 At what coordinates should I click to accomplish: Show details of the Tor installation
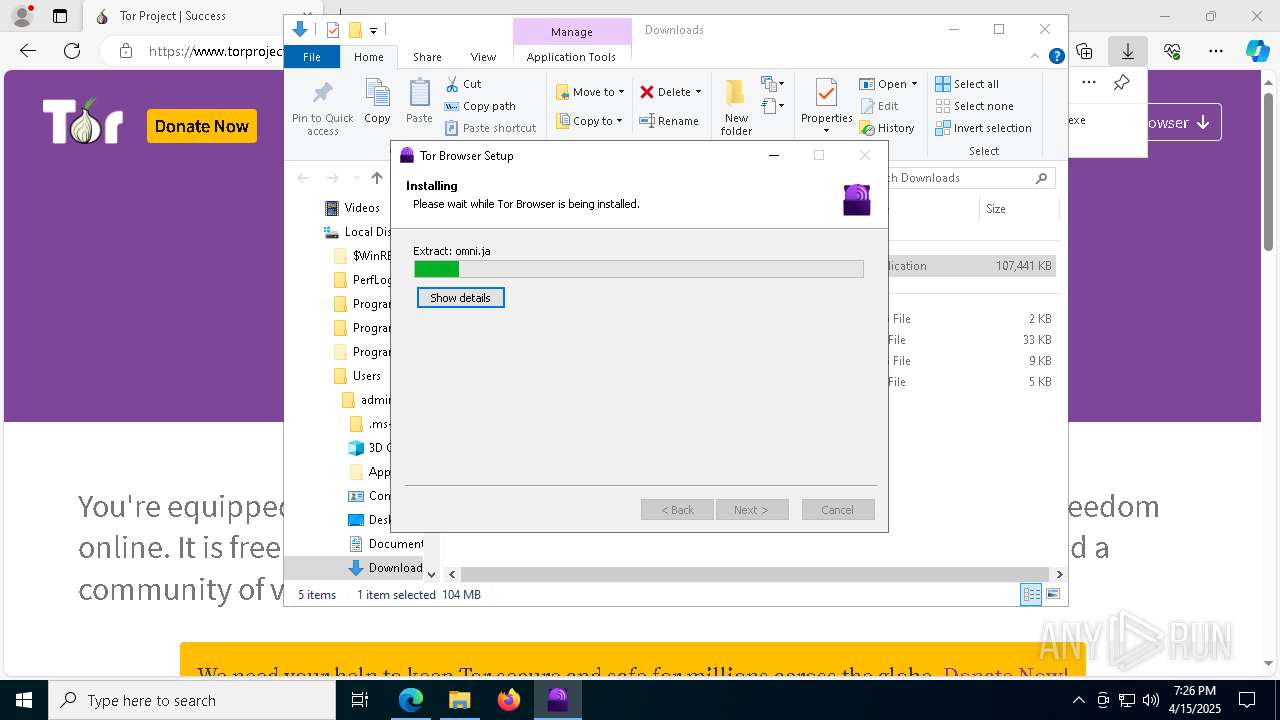coord(460,298)
